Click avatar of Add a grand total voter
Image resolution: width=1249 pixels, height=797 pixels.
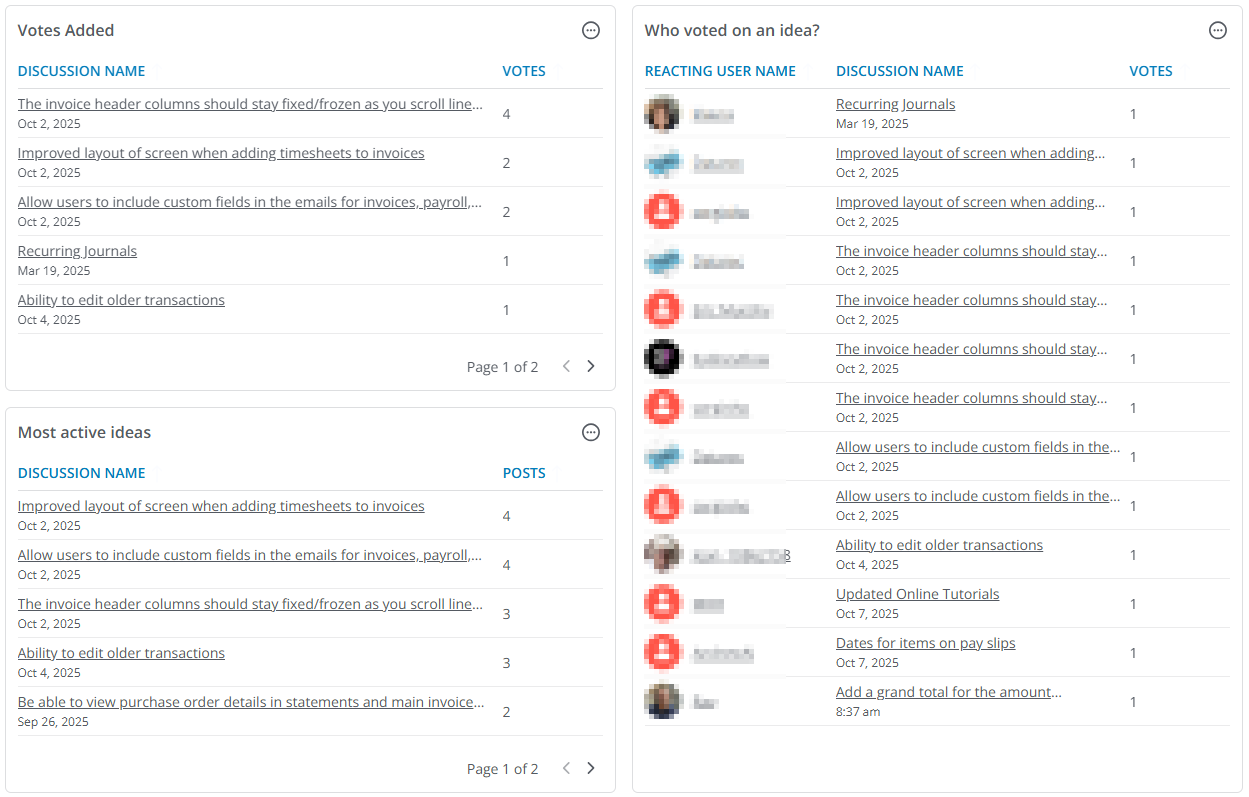(662, 702)
